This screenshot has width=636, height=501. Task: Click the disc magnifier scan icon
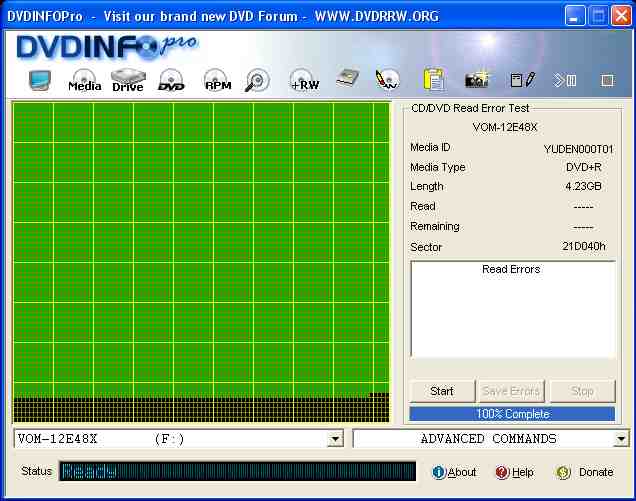[x=257, y=80]
